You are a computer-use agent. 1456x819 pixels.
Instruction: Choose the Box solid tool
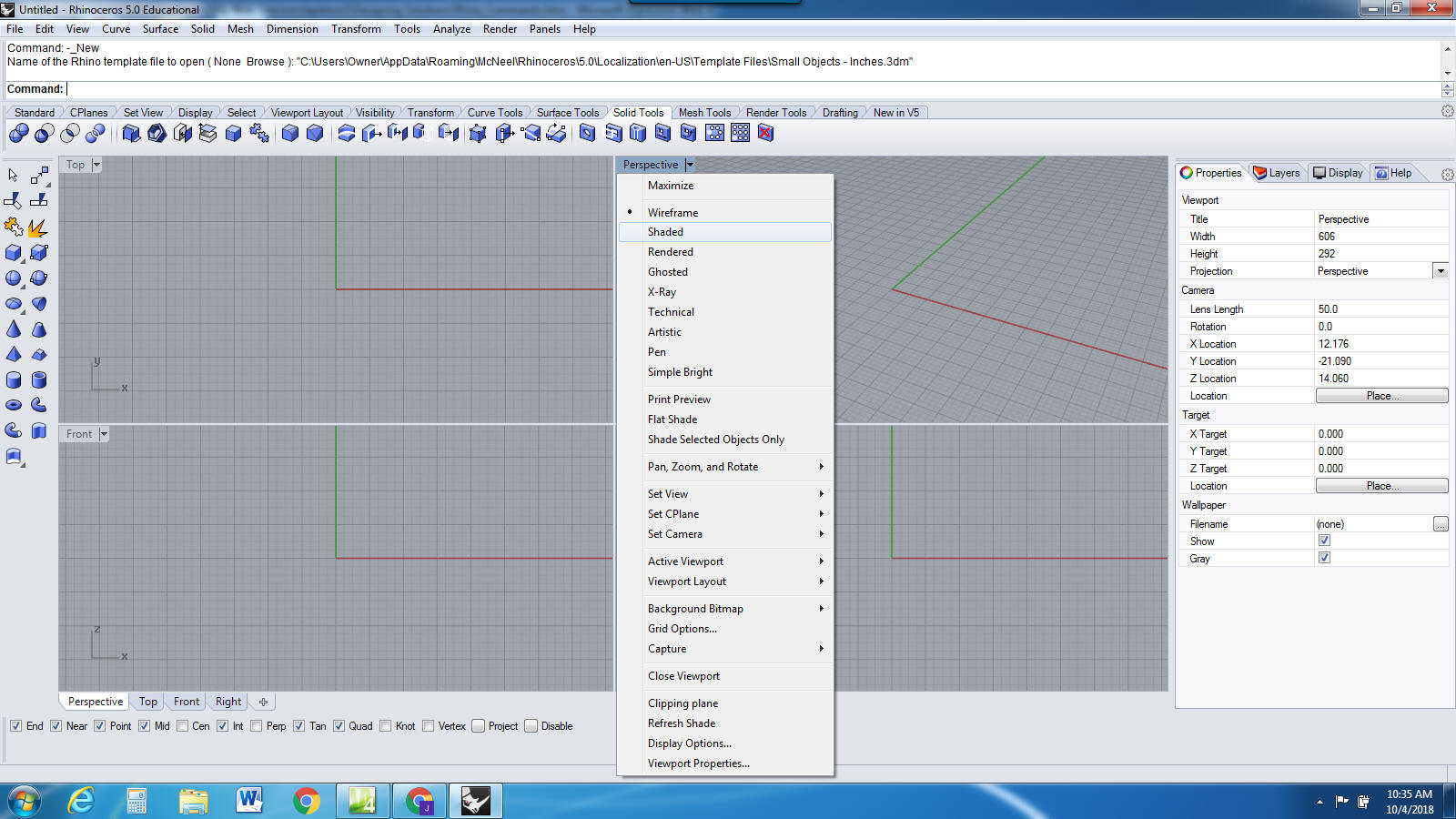(x=14, y=253)
